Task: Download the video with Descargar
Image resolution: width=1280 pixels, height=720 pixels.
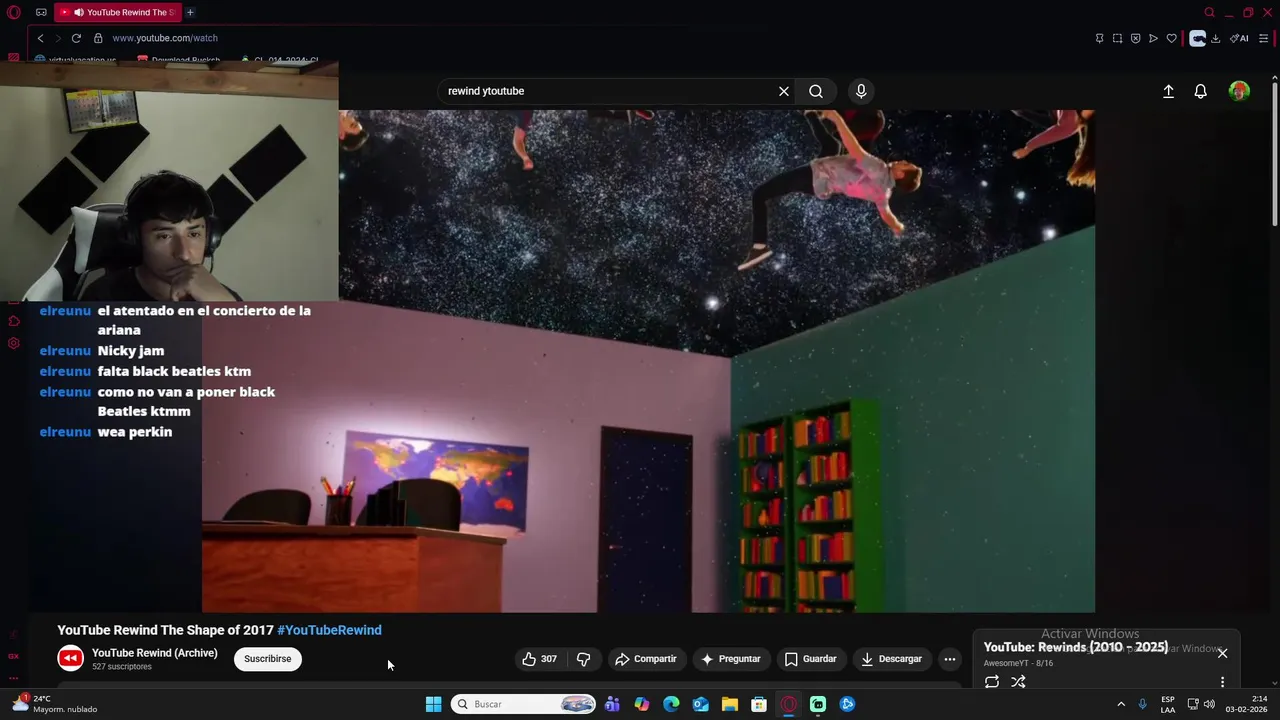Action: (x=892, y=659)
